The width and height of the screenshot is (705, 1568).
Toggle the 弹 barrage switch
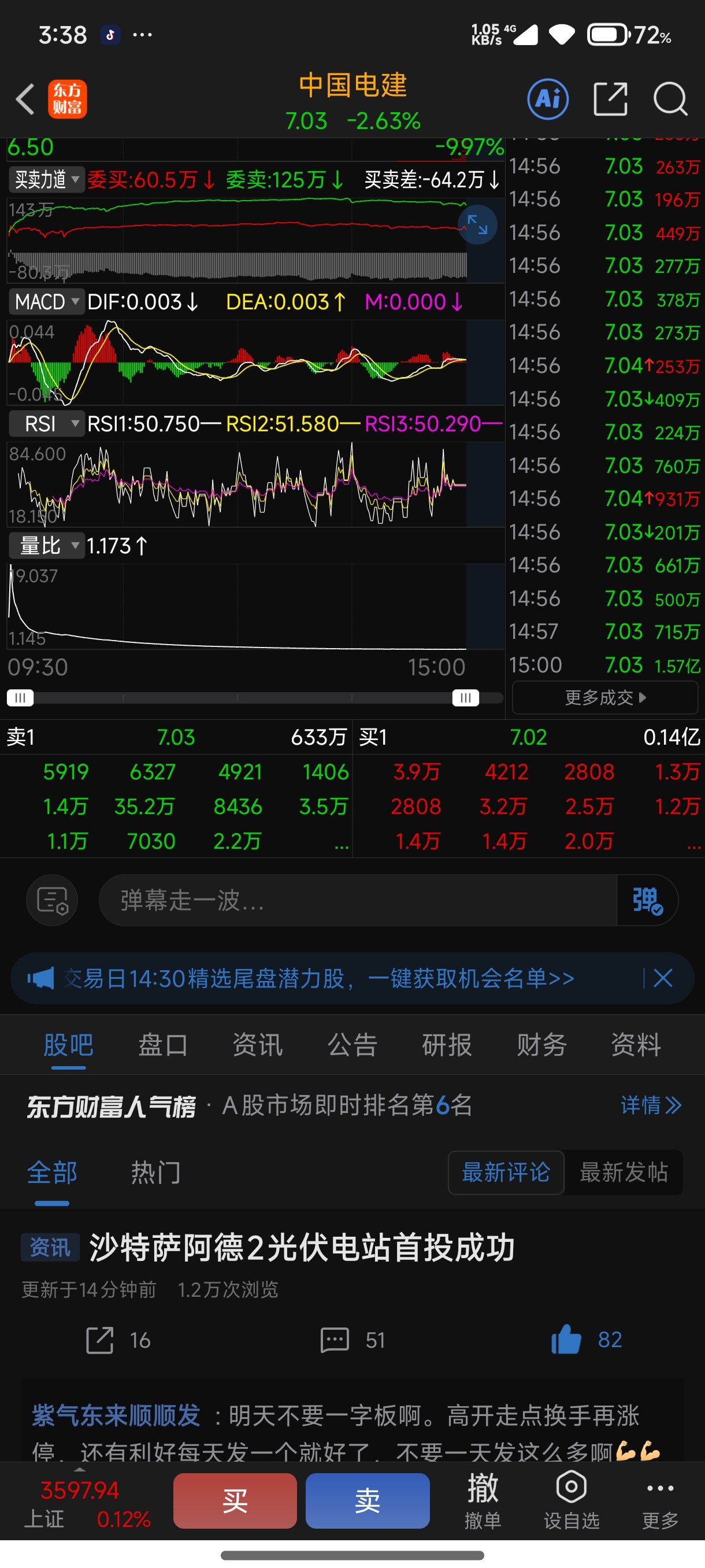click(647, 900)
